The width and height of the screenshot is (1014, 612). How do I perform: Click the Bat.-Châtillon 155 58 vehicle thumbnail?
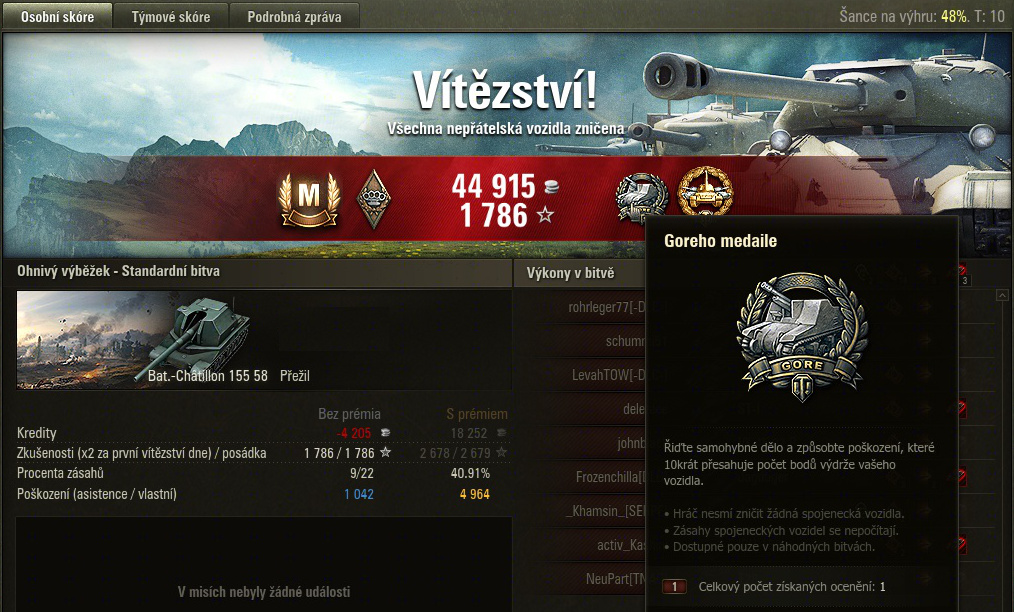point(134,340)
